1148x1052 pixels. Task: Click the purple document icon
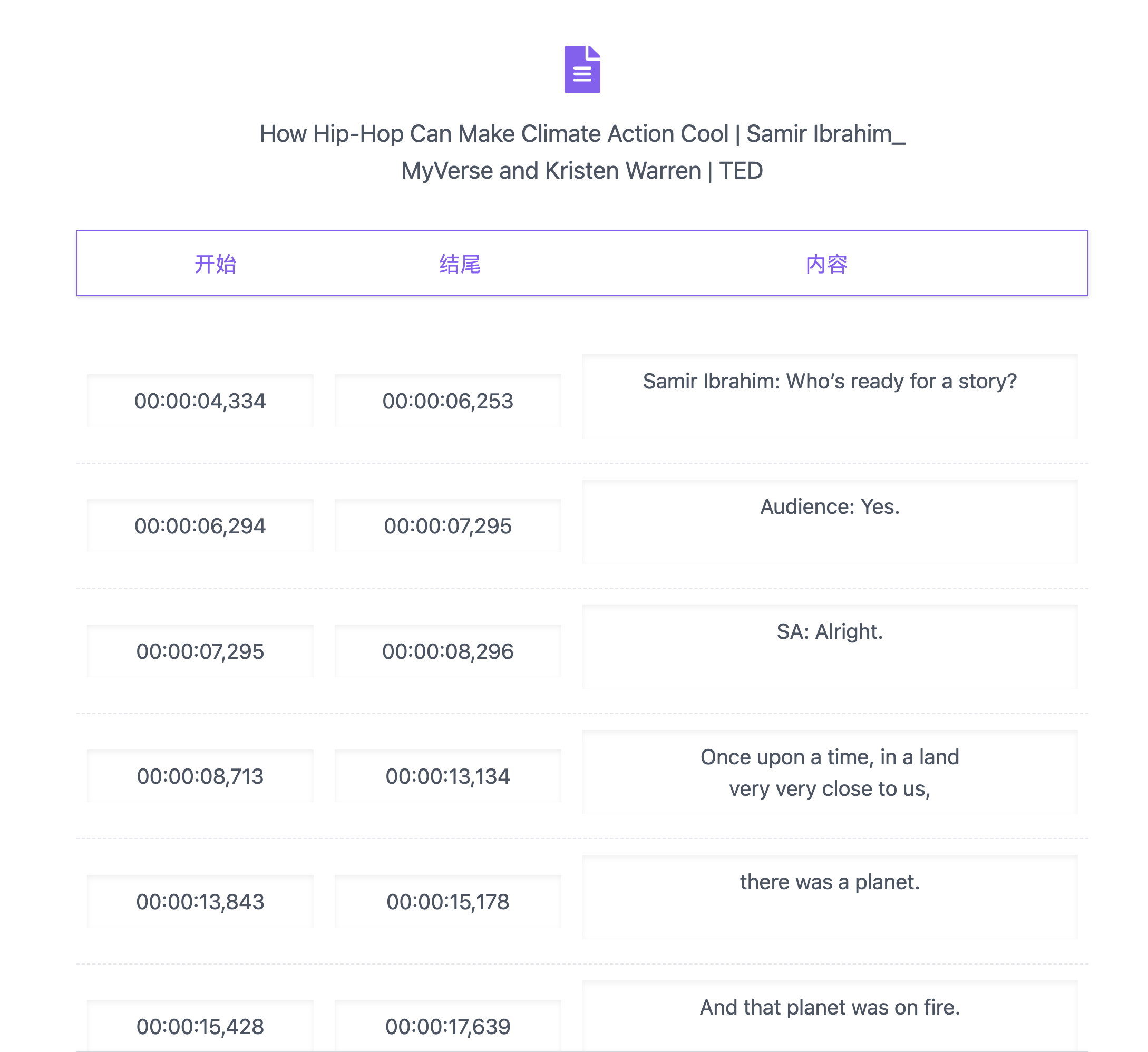[x=581, y=70]
